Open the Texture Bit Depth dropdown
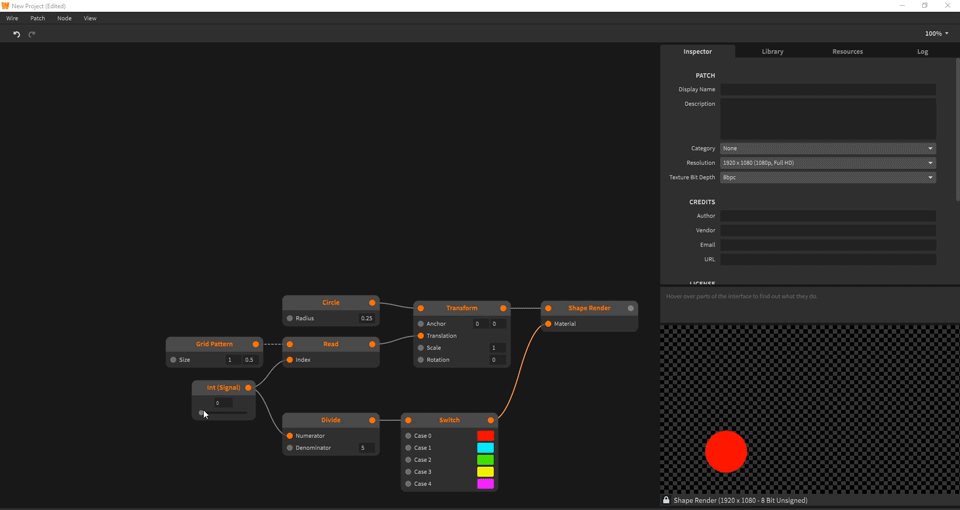 point(828,178)
